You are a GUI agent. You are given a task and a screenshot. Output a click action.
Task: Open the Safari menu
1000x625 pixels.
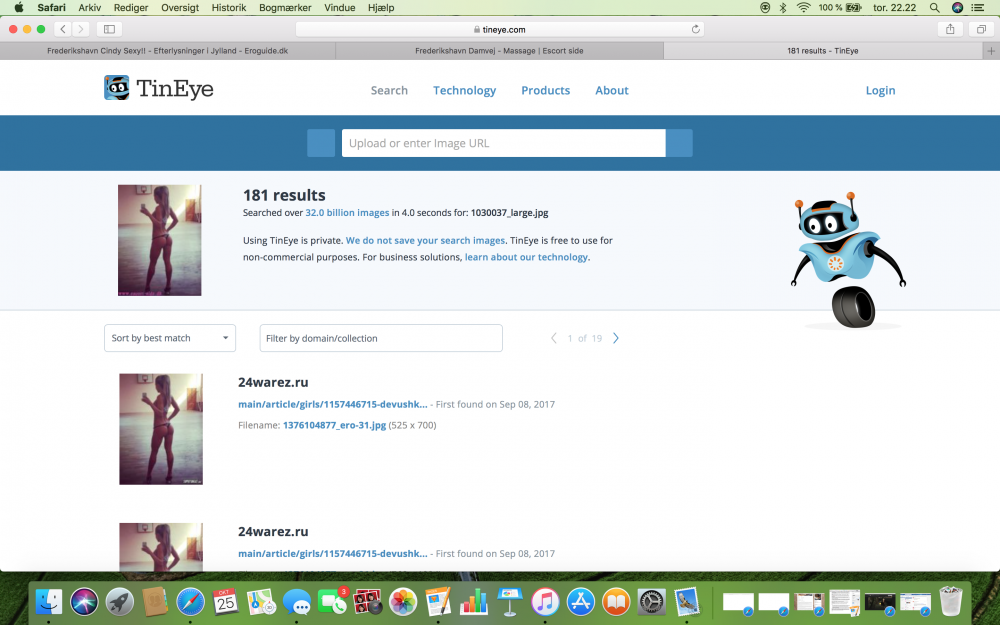(x=51, y=8)
